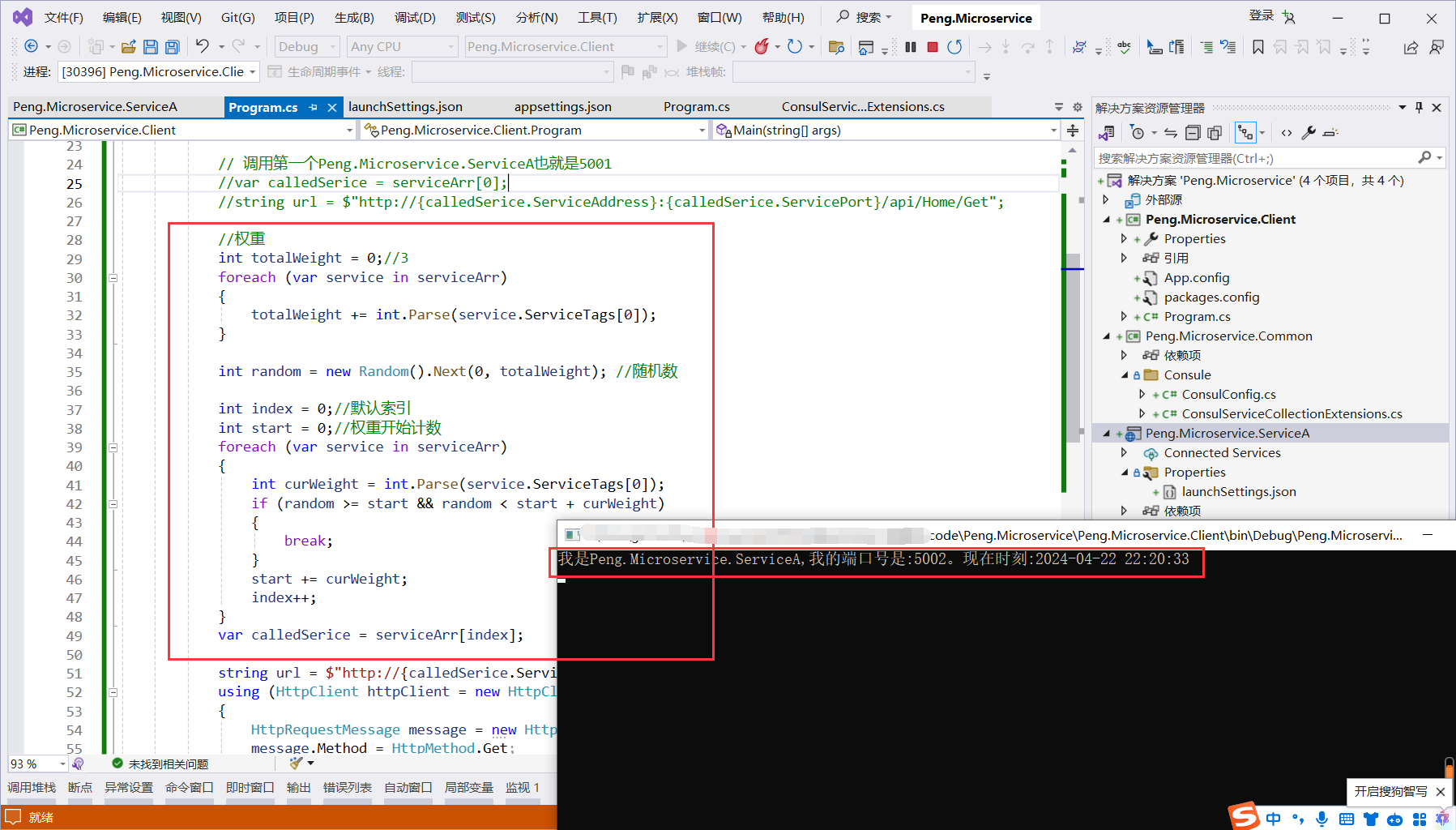Open the Debug configuration dropdown

tap(307, 47)
